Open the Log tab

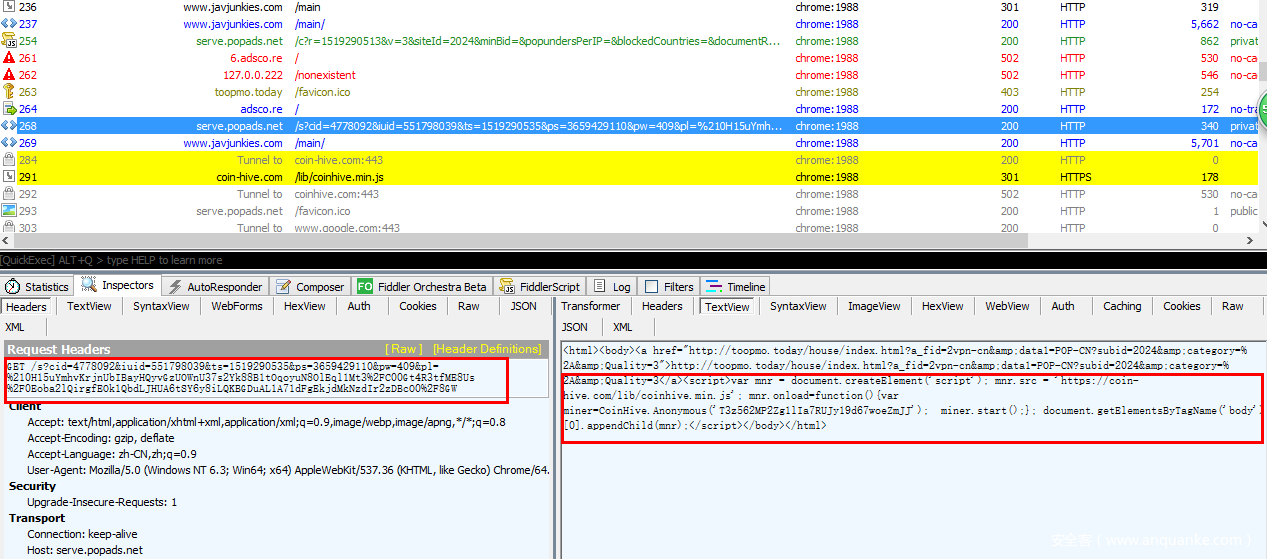click(612, 286)
